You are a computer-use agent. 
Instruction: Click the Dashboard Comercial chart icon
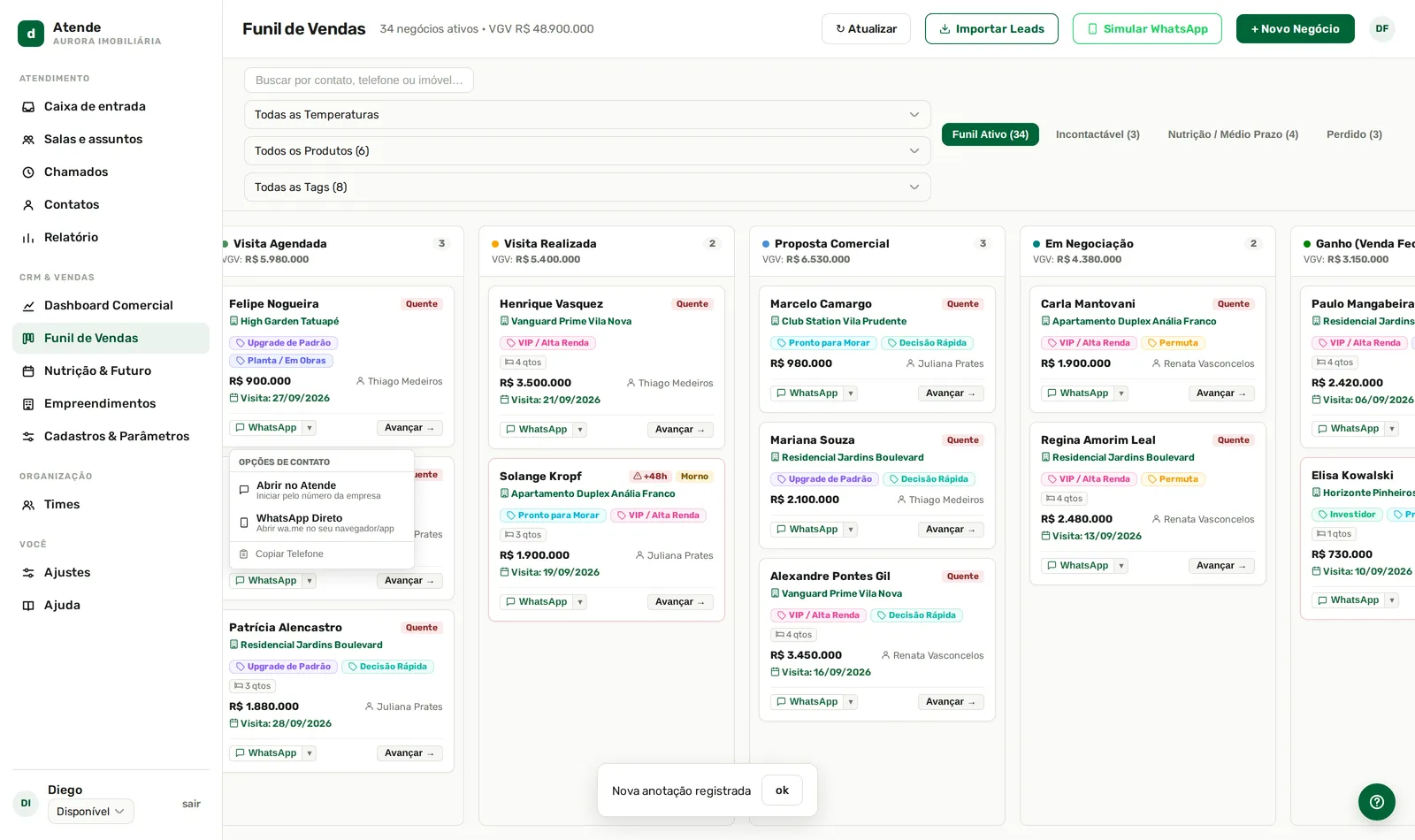pos(28,306)
